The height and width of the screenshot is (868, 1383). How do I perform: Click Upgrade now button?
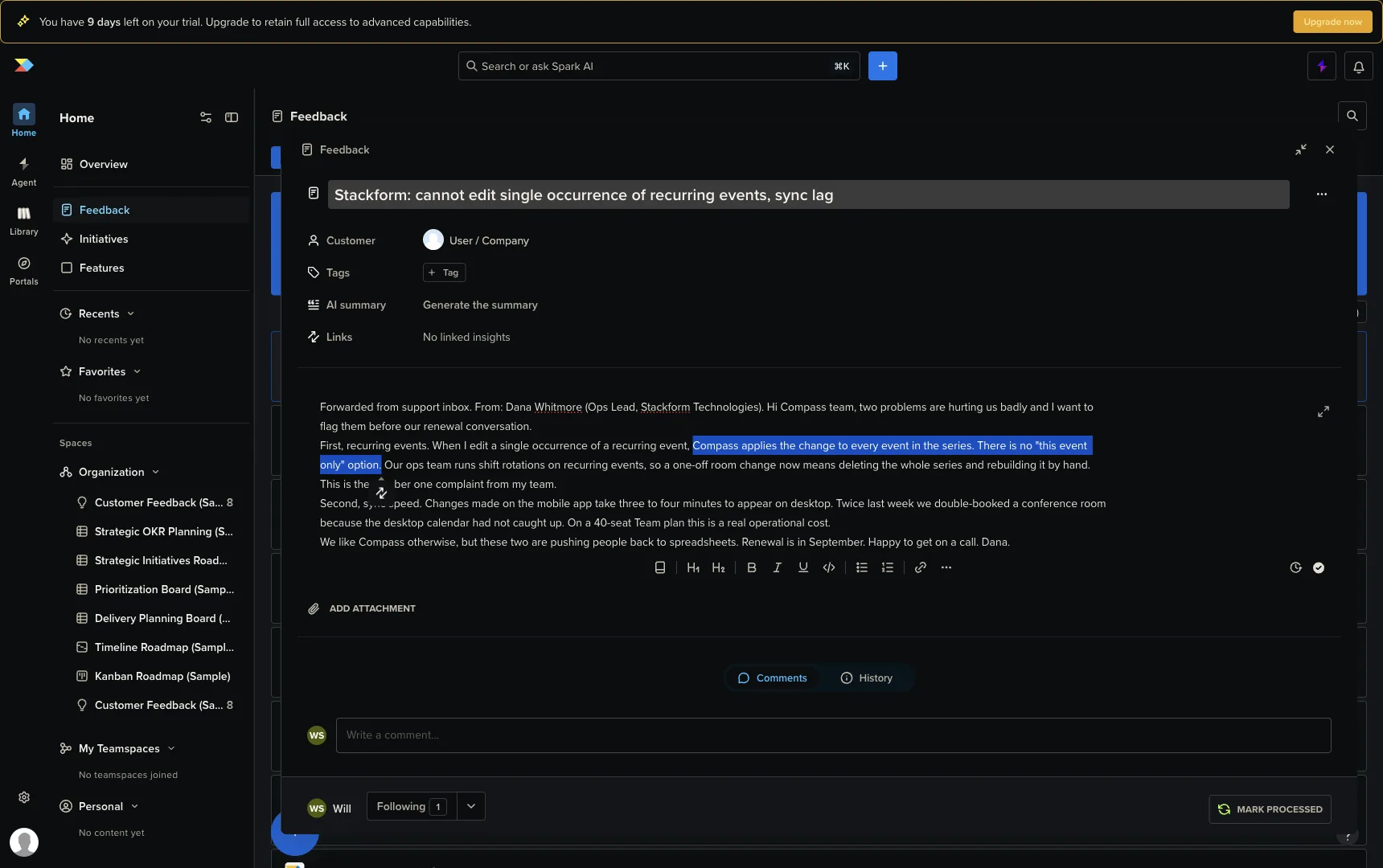click(1332, 22)
